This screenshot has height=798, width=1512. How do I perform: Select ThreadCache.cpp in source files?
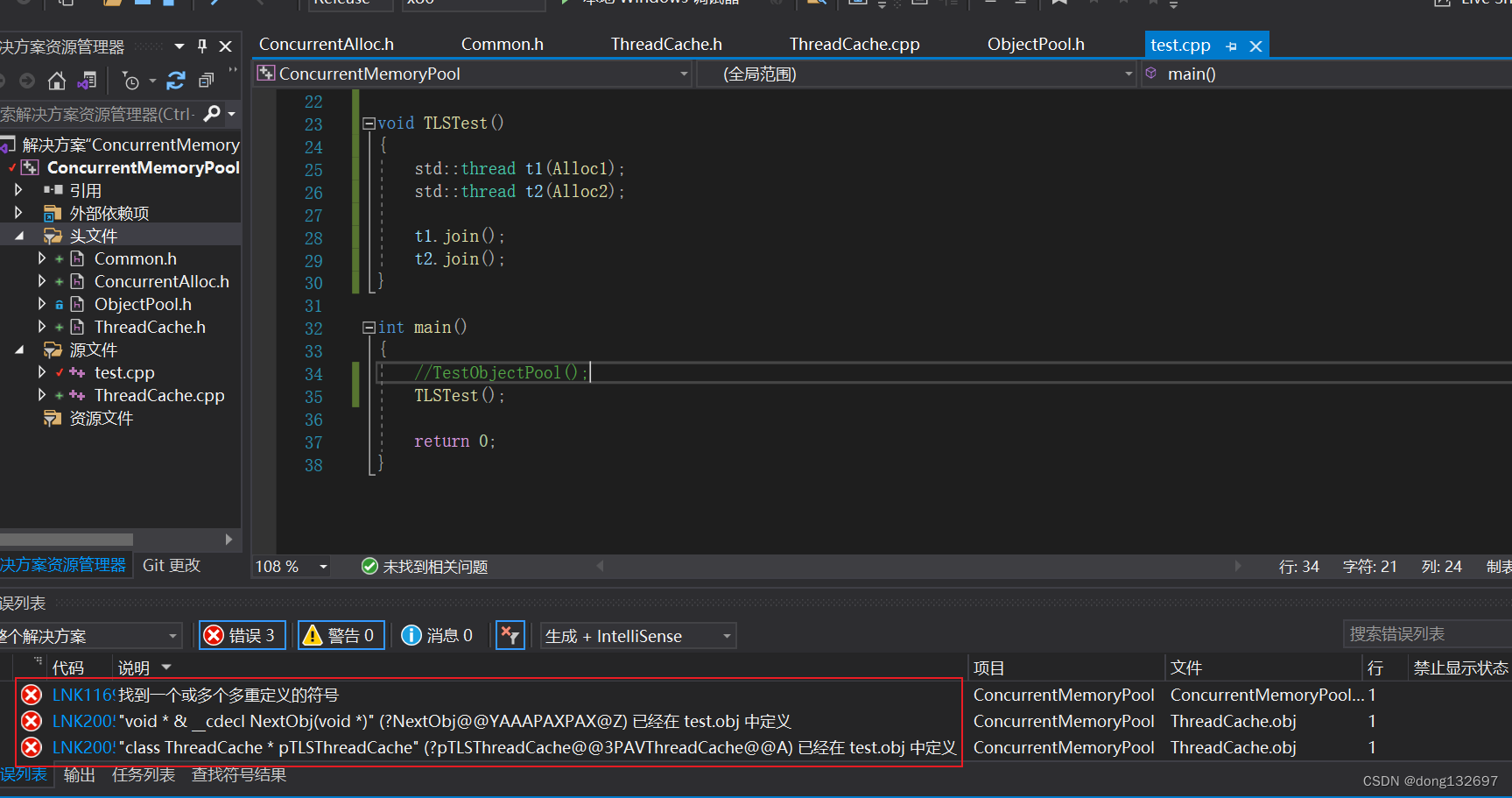click(159, 395)
